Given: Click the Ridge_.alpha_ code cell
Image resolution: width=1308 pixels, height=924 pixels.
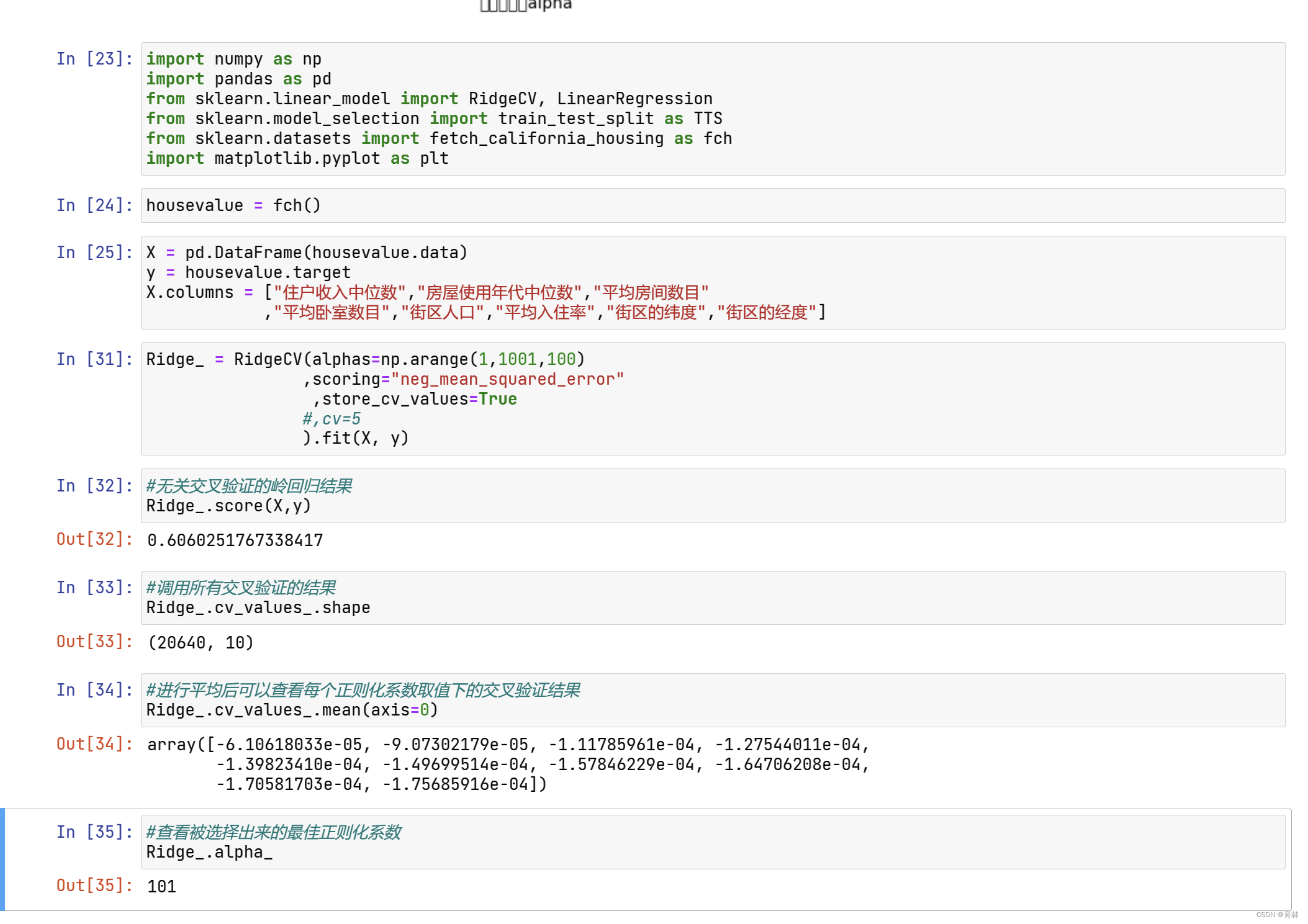Looking at the screenshot, I should tap(713, 842).
